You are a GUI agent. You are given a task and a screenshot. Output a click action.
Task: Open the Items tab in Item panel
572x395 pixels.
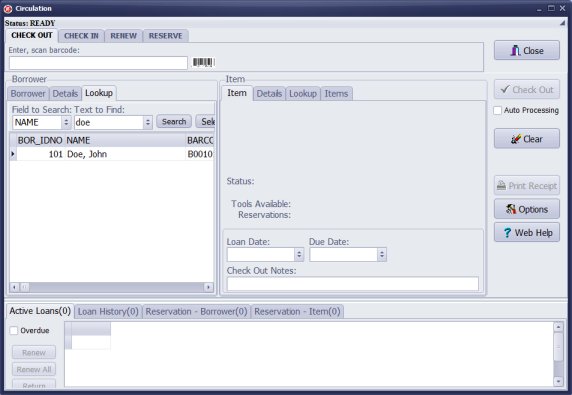(336, 94)
